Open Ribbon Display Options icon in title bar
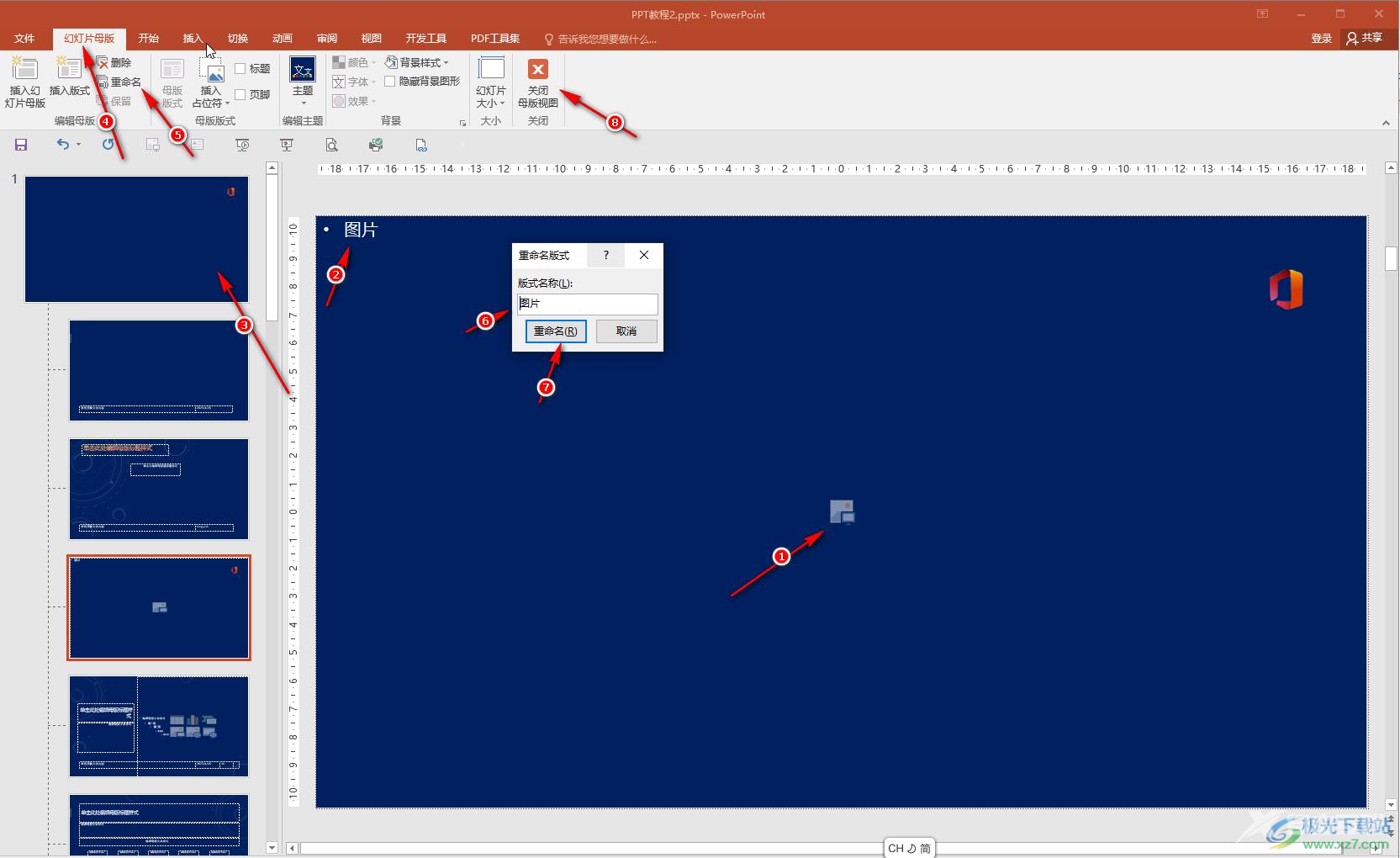Screen dimensions: 1400x858 [x=1262, y=13]
